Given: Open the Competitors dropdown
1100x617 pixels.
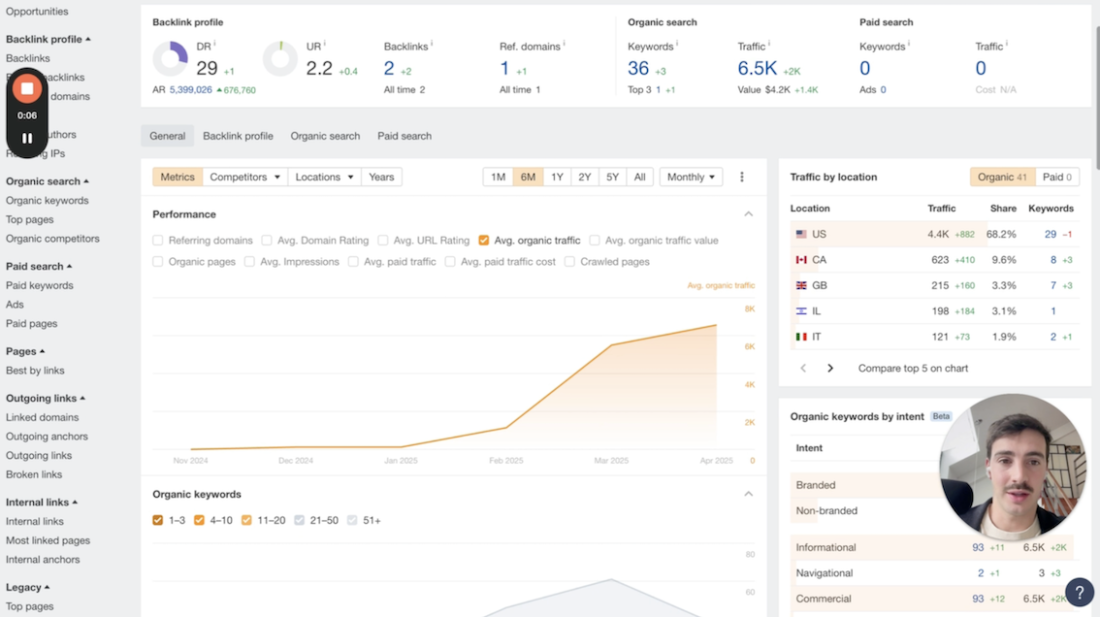Looking at the screenshot, I should pyautogui.click(x=245, y=176).
